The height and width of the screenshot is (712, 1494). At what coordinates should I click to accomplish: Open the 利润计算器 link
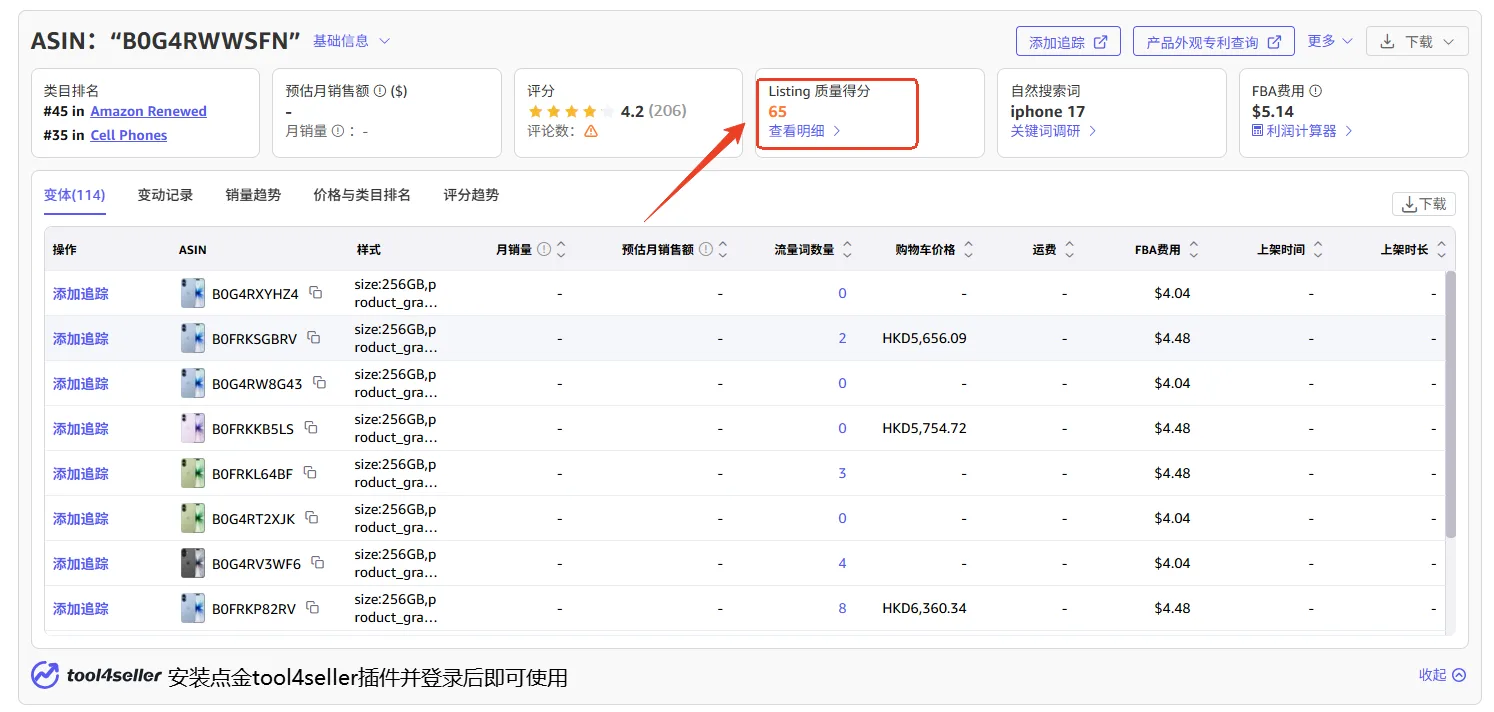pos(1302,131)
